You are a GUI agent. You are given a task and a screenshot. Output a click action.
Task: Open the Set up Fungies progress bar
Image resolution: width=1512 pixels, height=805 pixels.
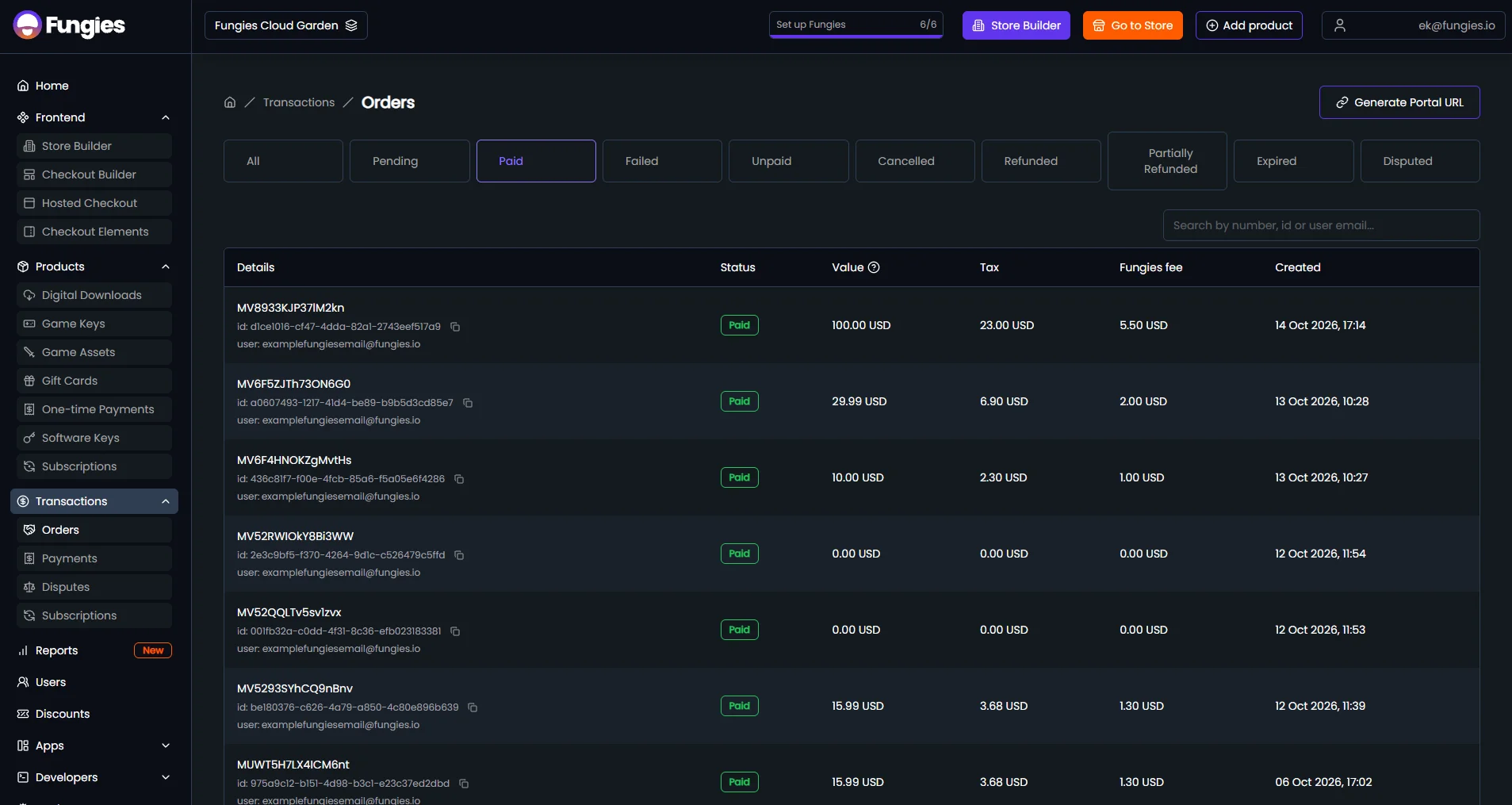tap(856, 25)
